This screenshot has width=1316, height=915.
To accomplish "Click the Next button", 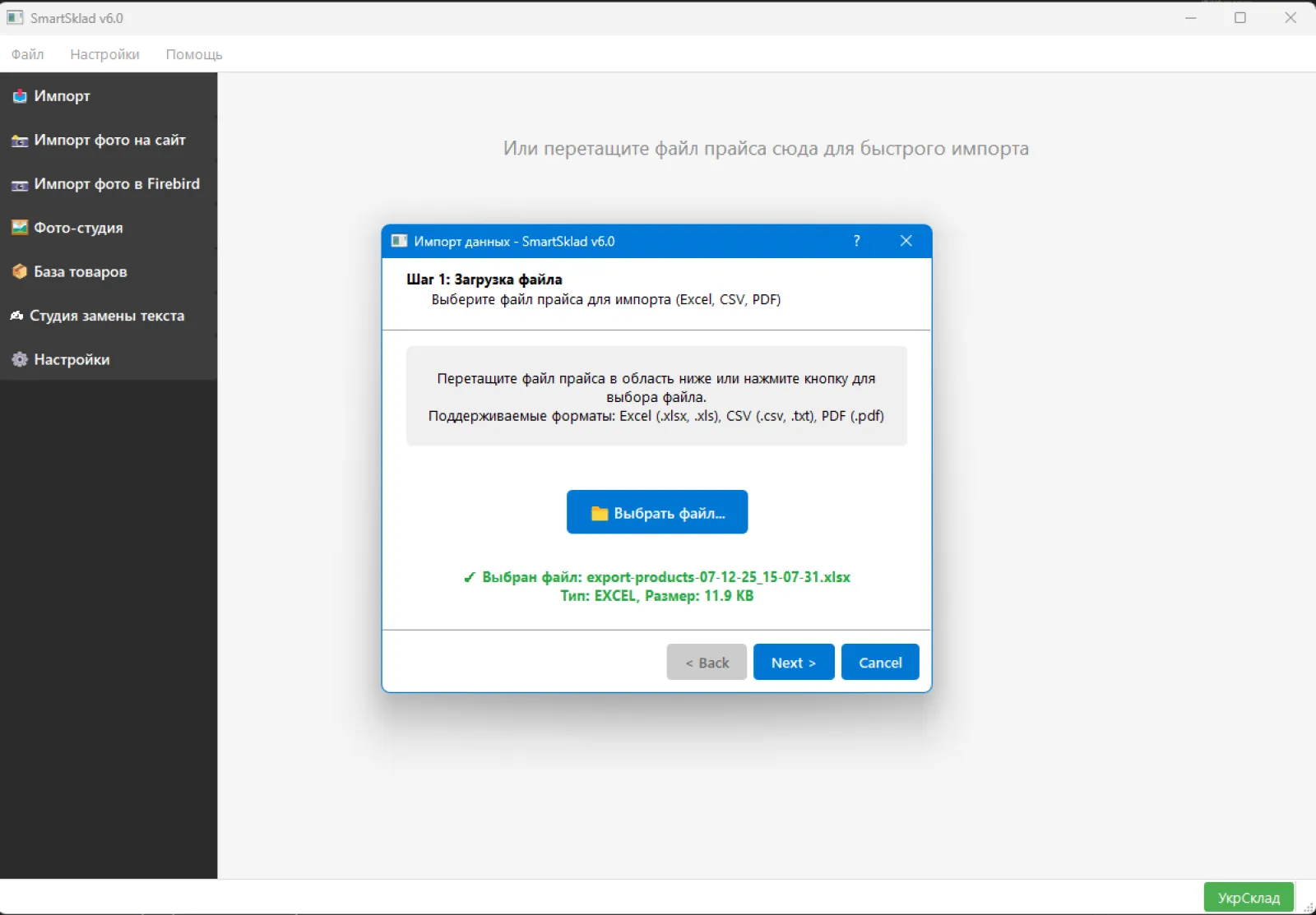I will [x=794, y=662].
